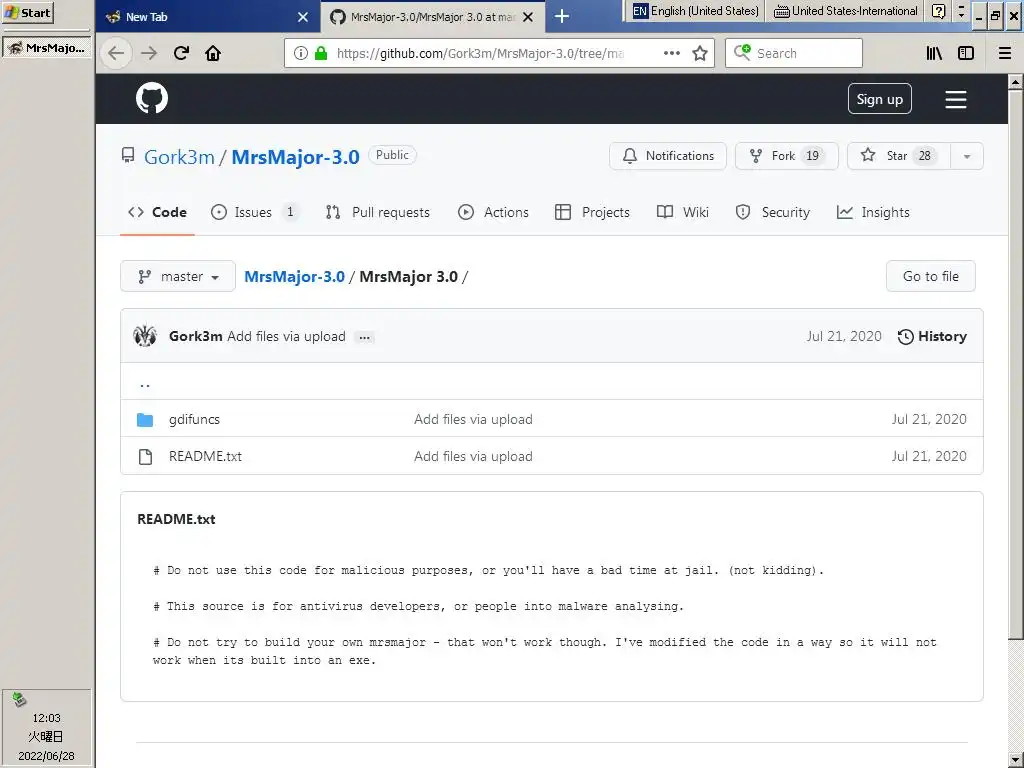
Task: Open the Security tab
Action: tap(773, 212)
